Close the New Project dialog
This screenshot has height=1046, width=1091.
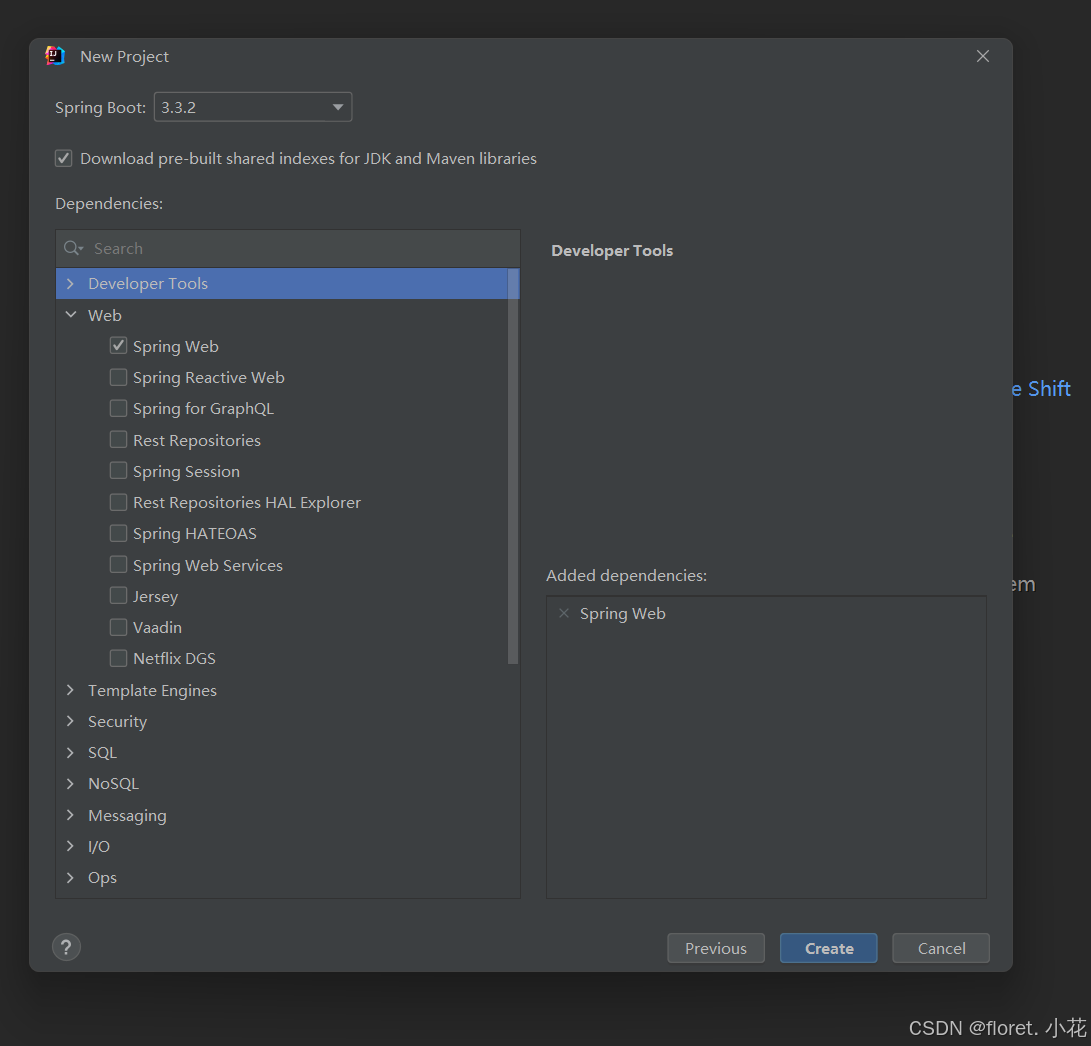pos(982,56)
